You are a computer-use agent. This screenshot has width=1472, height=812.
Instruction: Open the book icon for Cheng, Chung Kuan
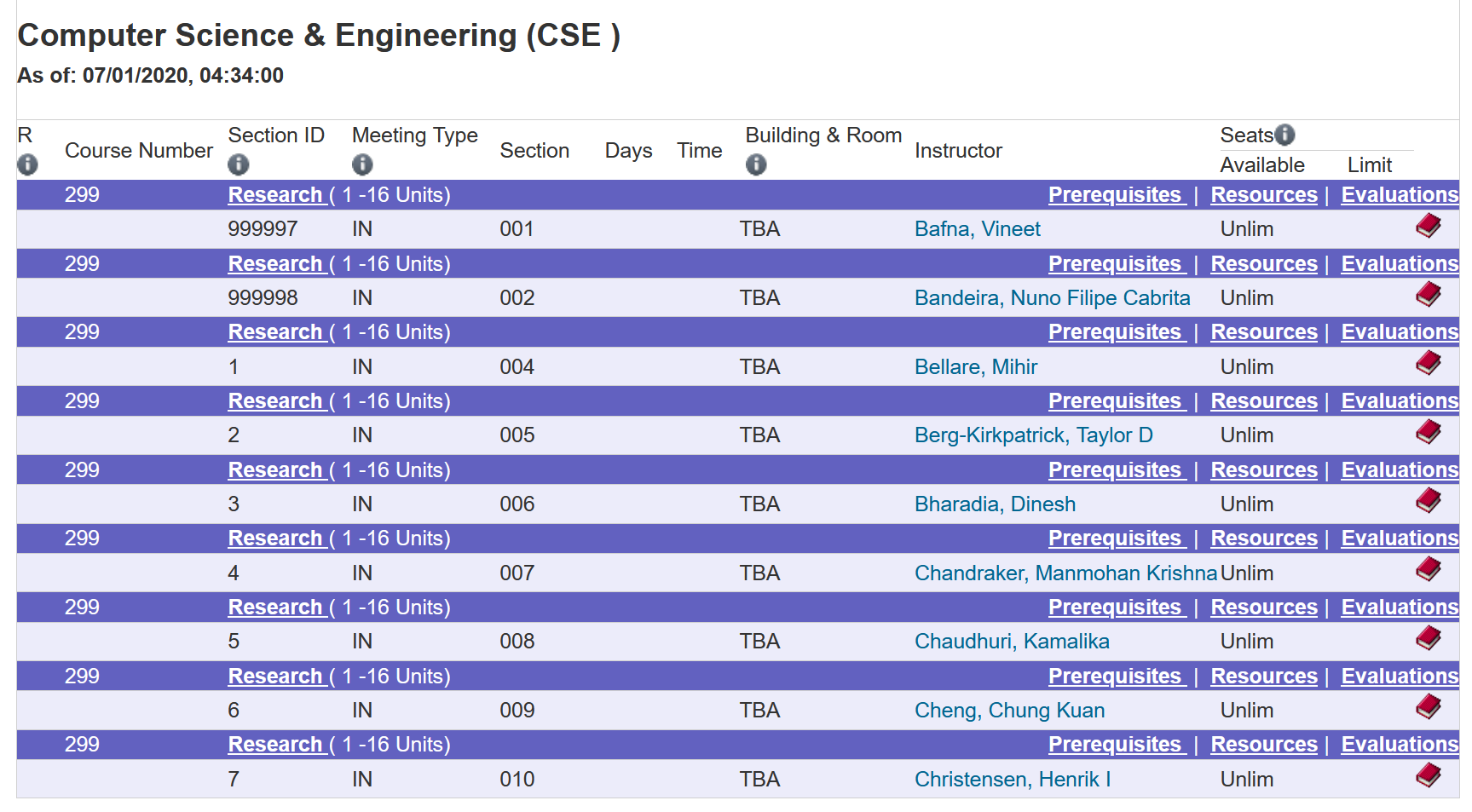click(x=1429, y=706)
